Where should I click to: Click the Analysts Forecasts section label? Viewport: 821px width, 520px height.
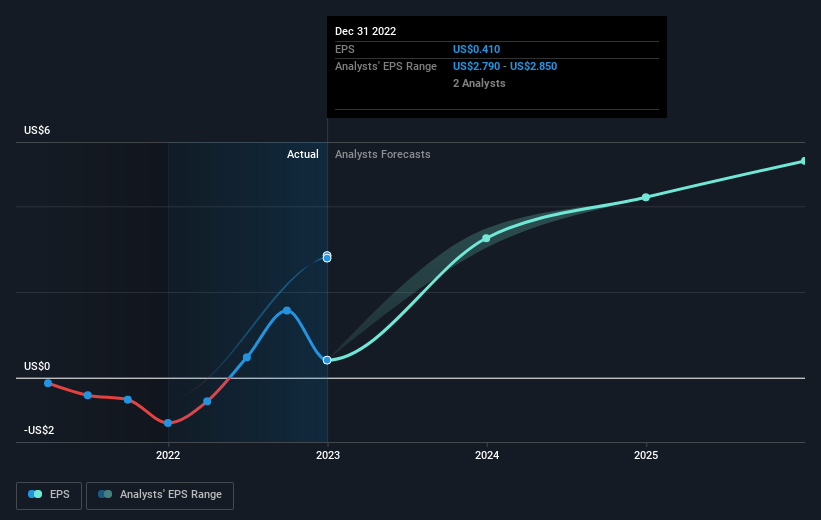383,154
